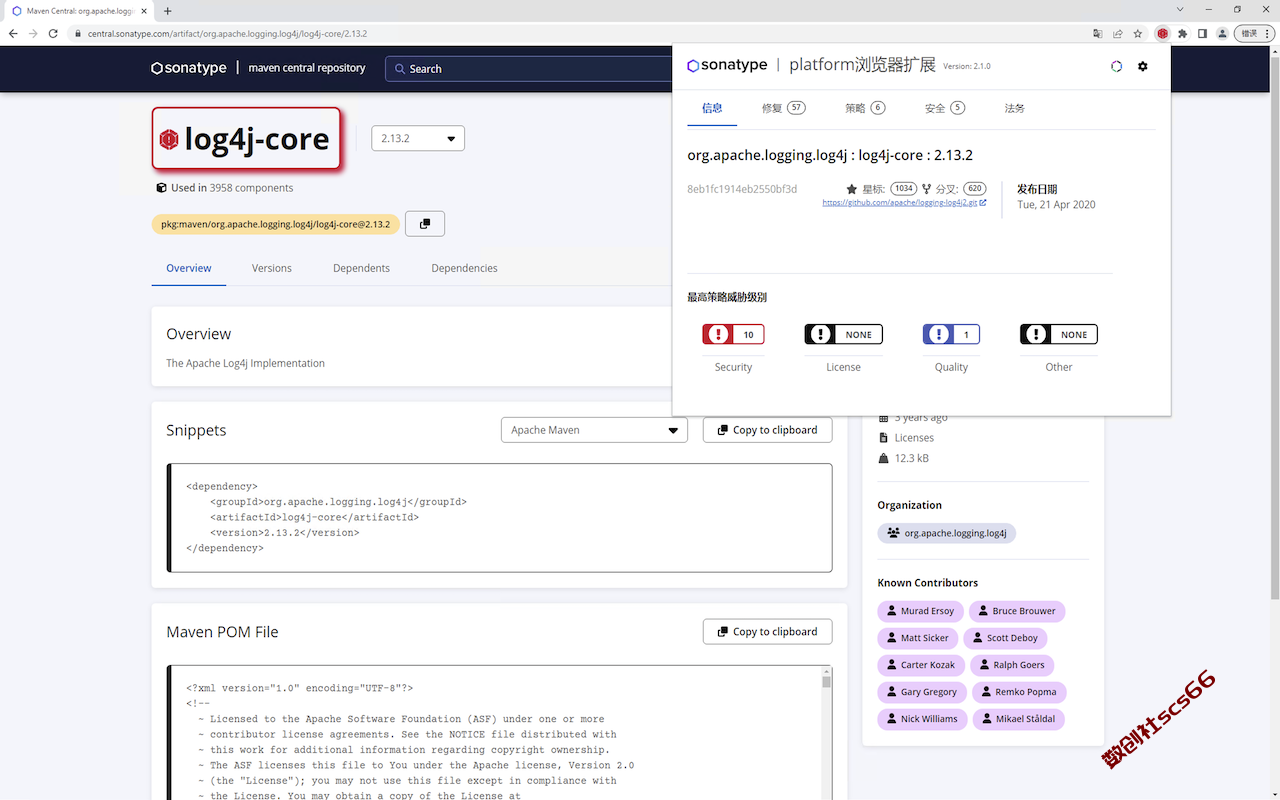Open a new browser tab
The width and height of the screenshot is (1280, 800).
coord(167,11)
